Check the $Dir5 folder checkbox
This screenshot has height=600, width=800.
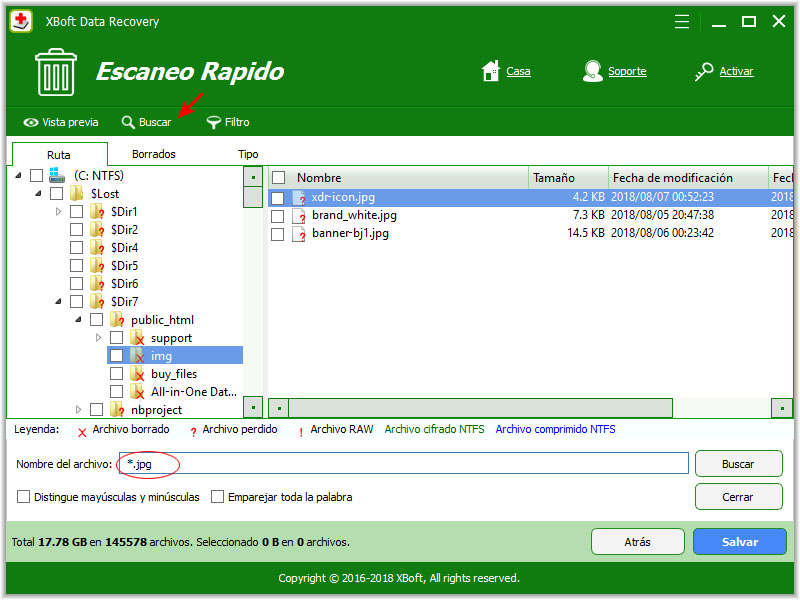pyautogui.click(x=77, y=266)
